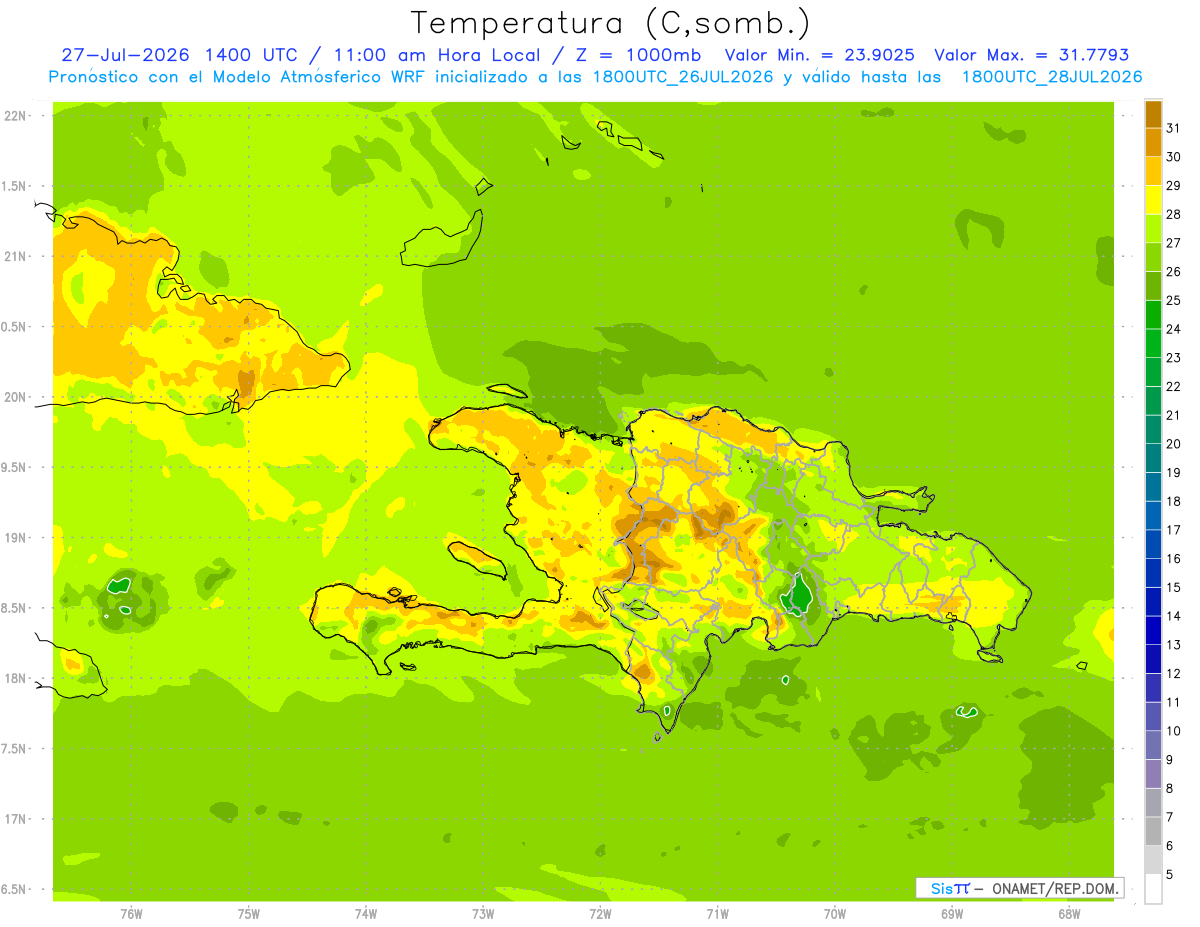Click the orange swatch between 30 and 31
Viewport: 1200px width, 927px height.
pyautogui.click(x=1153, y=143)
